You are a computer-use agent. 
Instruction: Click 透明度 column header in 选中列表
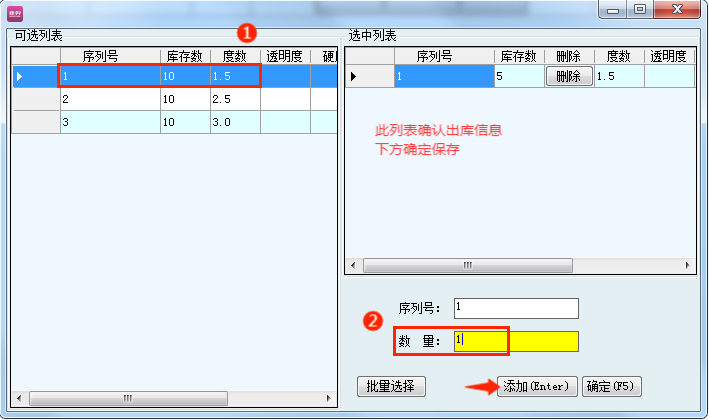click(x=668, y=56)
